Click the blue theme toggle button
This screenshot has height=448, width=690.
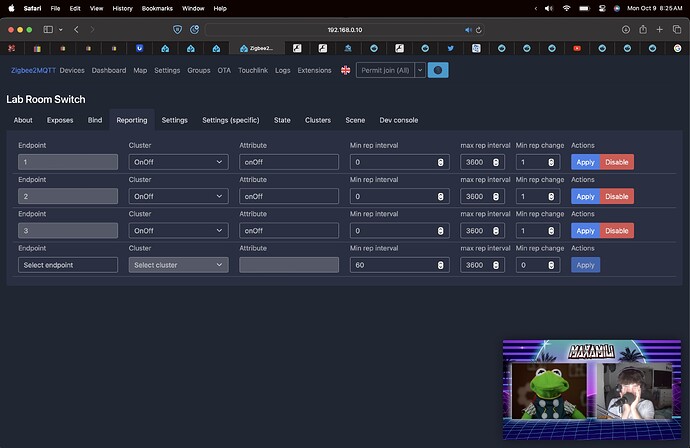pyautogui.click(x=438, y=70)
